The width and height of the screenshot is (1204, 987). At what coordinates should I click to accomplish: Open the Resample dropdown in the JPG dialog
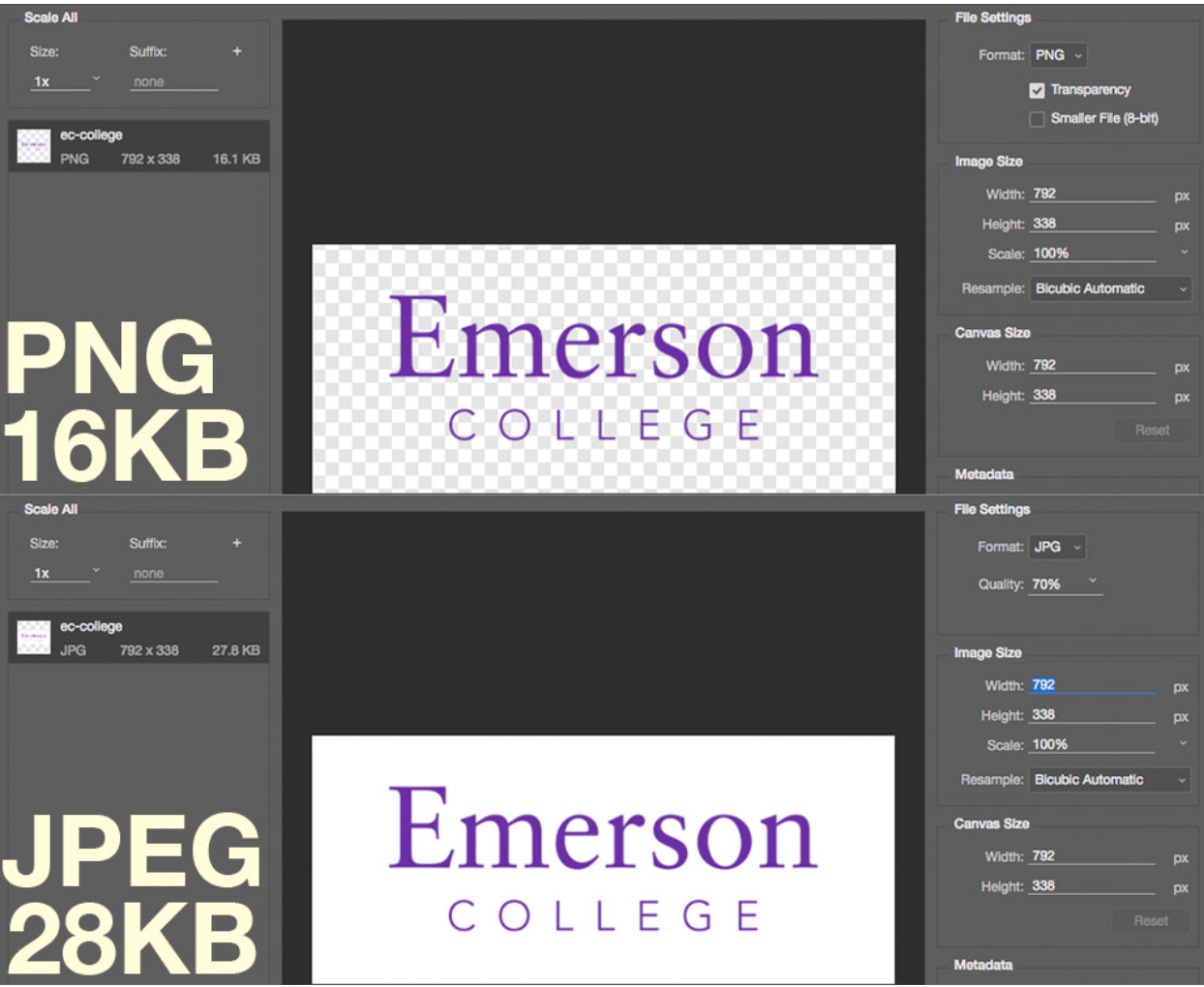pyautogui.click(x=1109, y=780)
